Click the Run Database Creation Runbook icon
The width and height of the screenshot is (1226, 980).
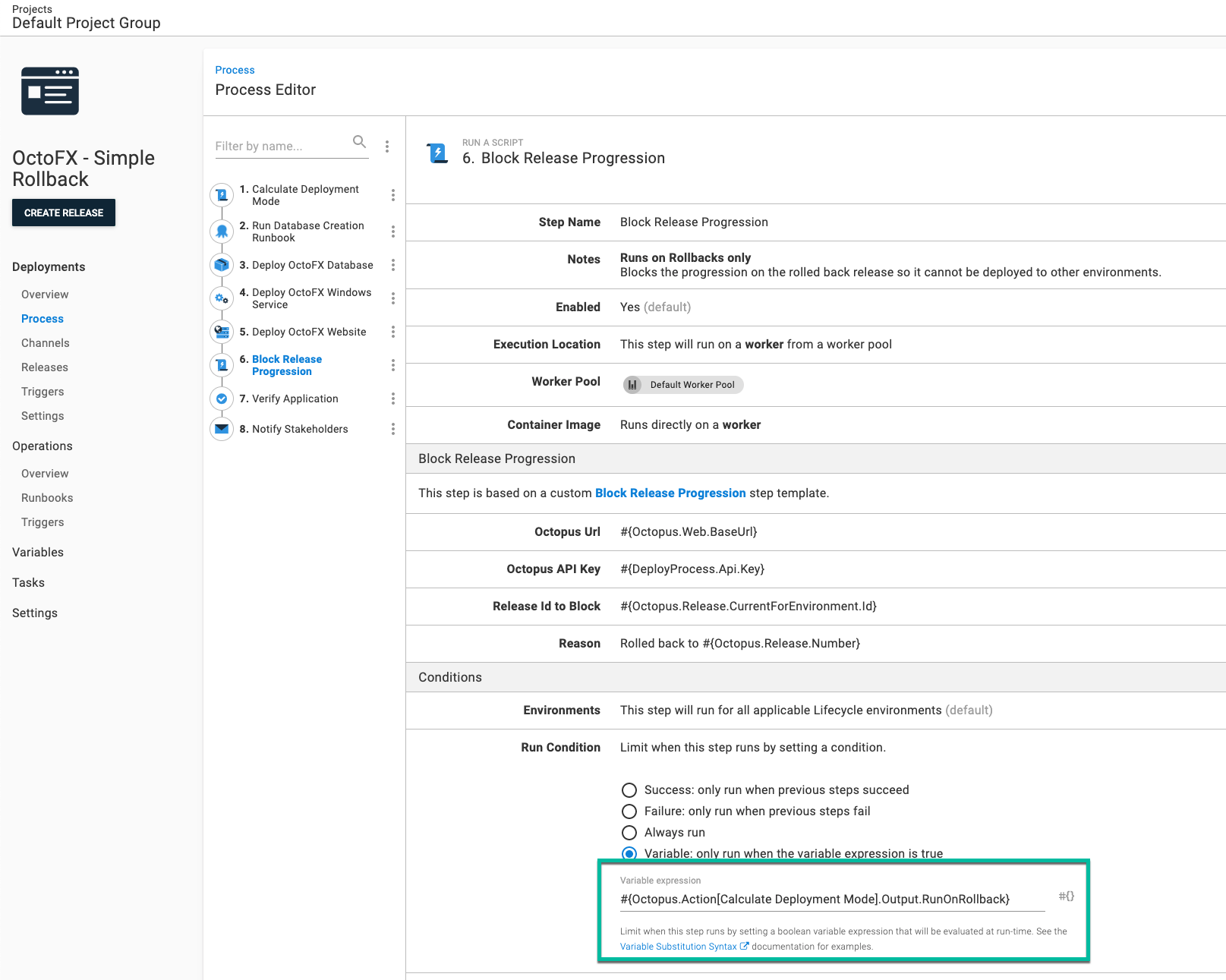[222, 232]
